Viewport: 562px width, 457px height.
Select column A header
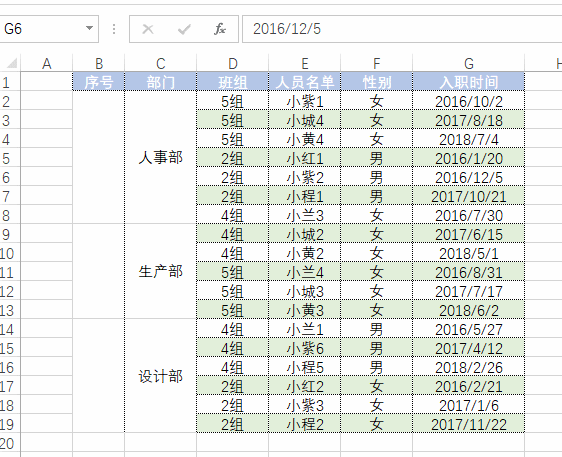pyautogui.click(x=47, y=64)
